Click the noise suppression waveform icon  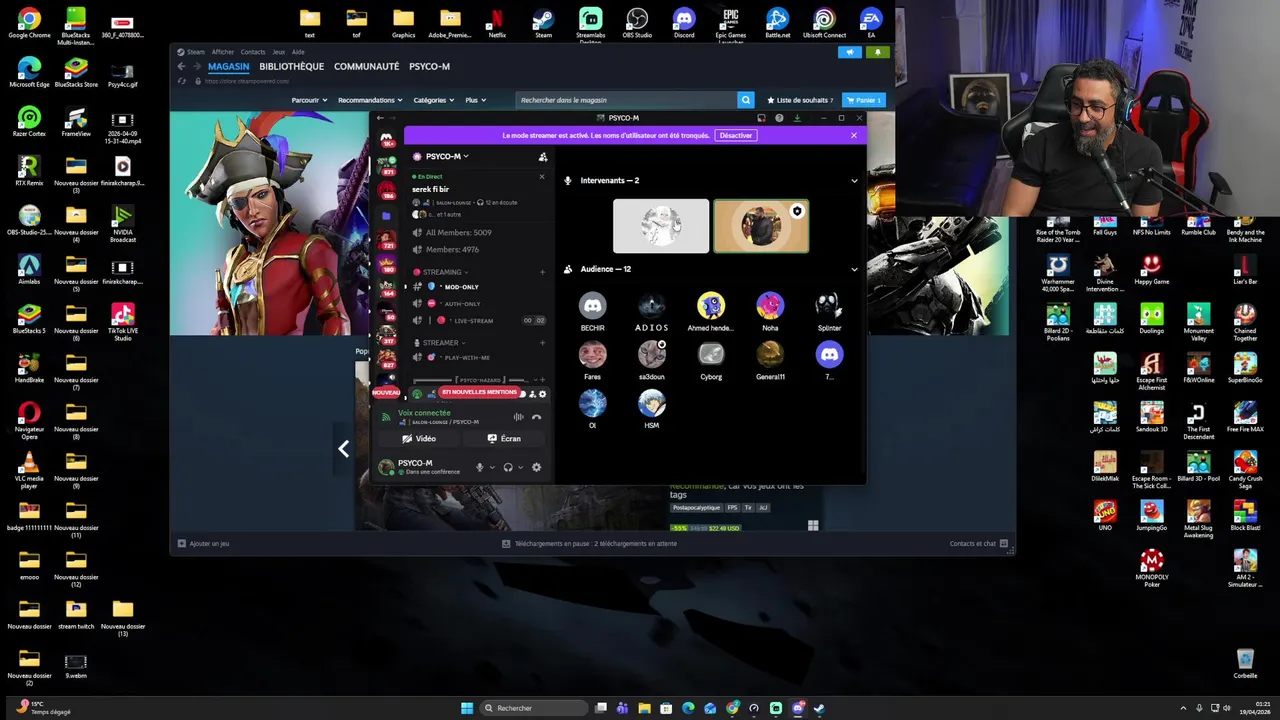click(x=518, y=417)
